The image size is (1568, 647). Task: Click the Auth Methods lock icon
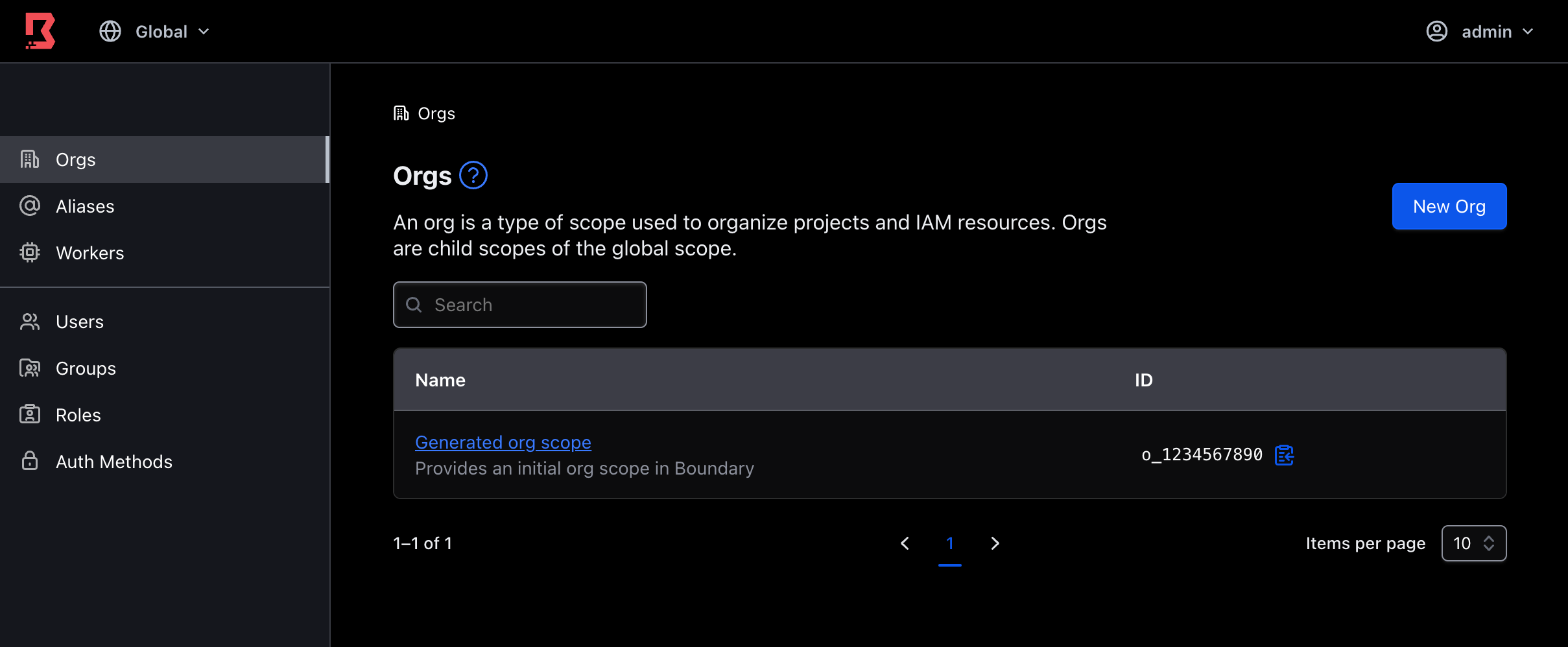pyautogui.click(x=30, y=462)
